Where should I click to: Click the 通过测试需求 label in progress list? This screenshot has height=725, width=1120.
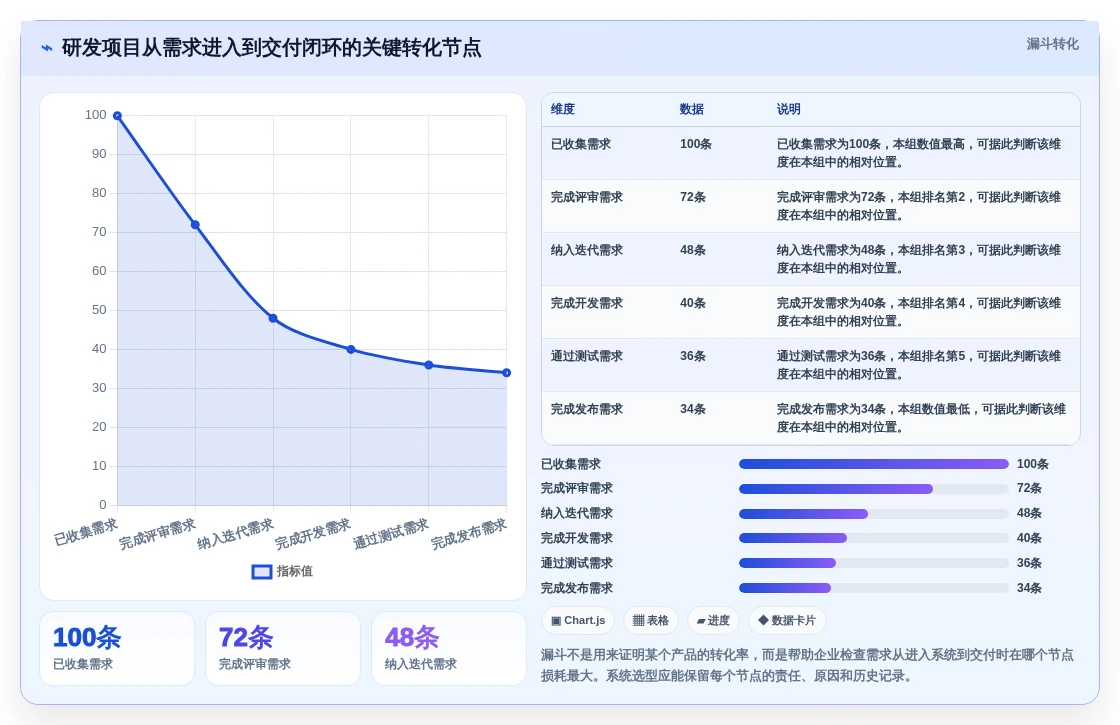point(576,563)
